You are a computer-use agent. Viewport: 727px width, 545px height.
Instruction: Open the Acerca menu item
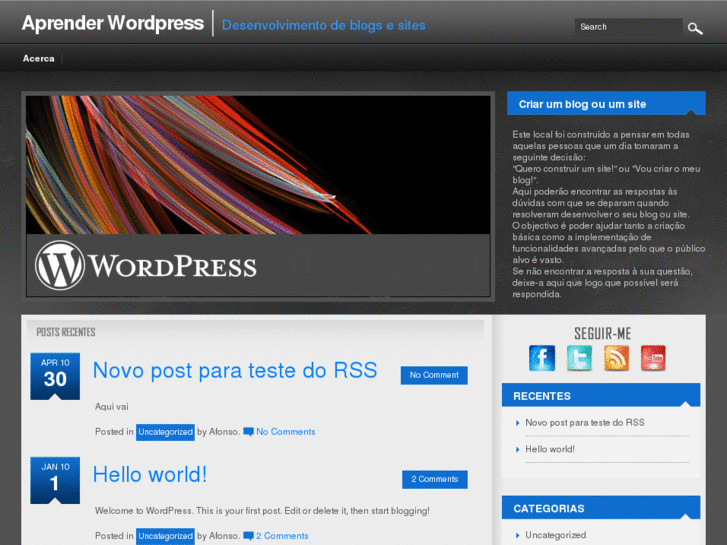39,59
